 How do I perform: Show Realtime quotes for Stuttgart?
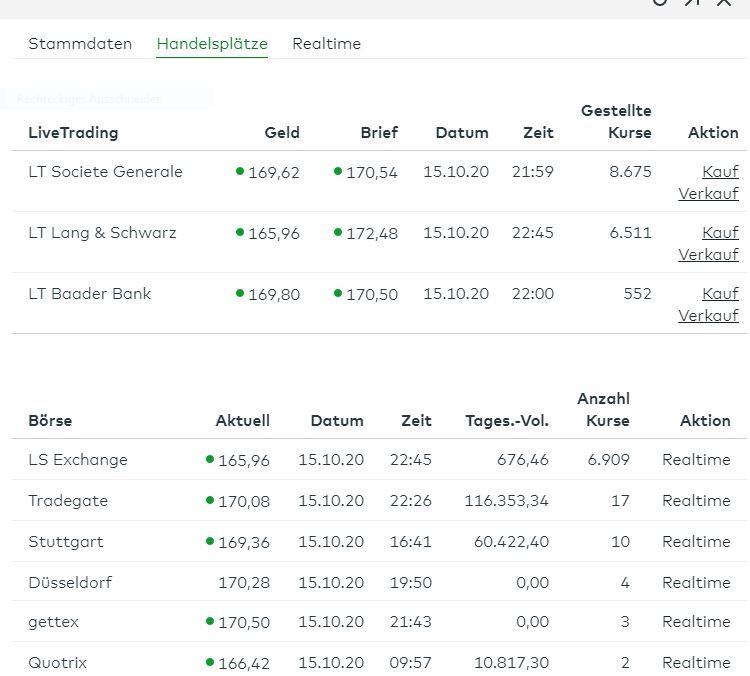click(x=696, y=542)
